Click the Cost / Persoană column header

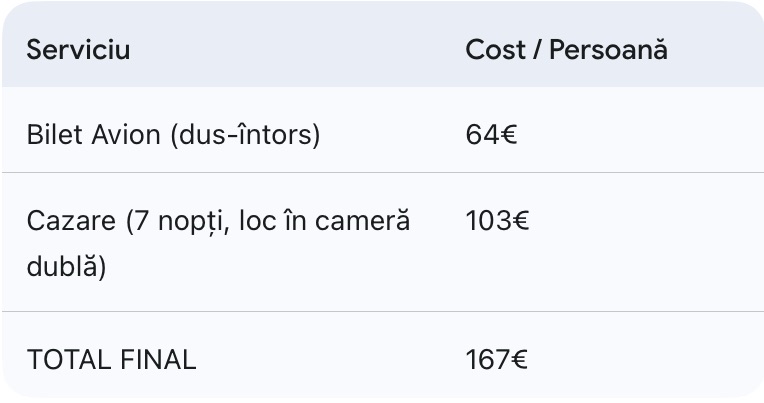pyautogui.click(x=566, y=50)
